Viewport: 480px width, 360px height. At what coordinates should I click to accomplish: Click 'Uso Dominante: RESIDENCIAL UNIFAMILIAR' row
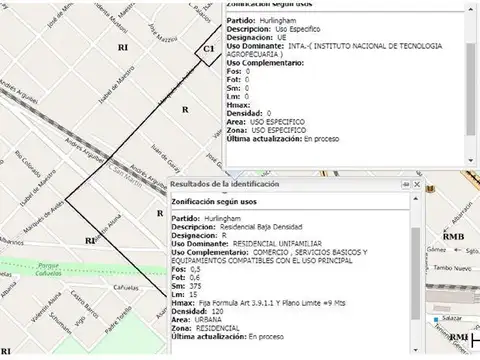[x=247, y=244]
